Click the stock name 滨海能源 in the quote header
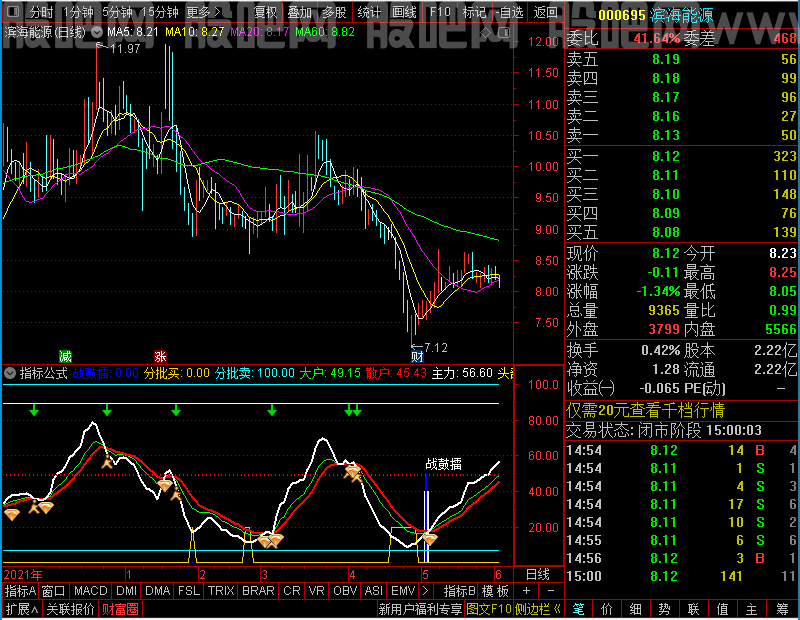The width and height of the screenshot is (800, 620). coord(682,15)
